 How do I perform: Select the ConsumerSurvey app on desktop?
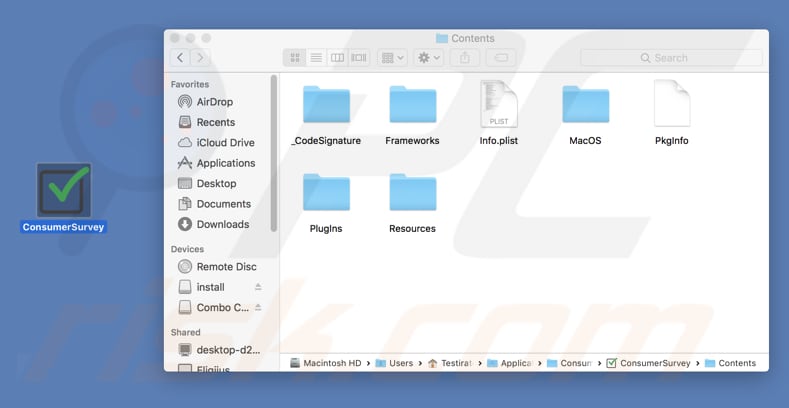point(63,191)
